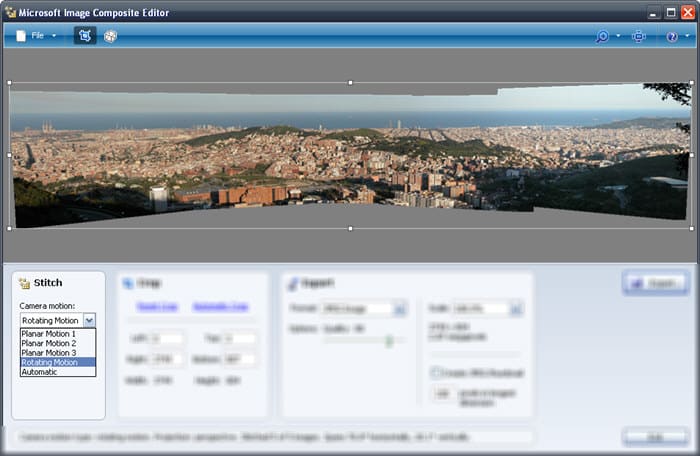The width and height of the screenshot is (700, 456).
Task: Click the app icon in title bar
Action: point(11,12)
